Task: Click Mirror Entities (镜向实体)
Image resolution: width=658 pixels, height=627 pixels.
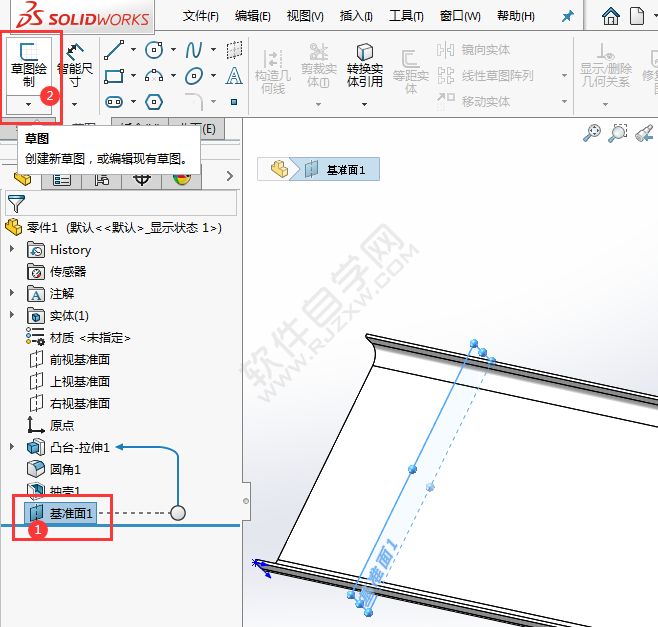Action: [x=473, y=50]
